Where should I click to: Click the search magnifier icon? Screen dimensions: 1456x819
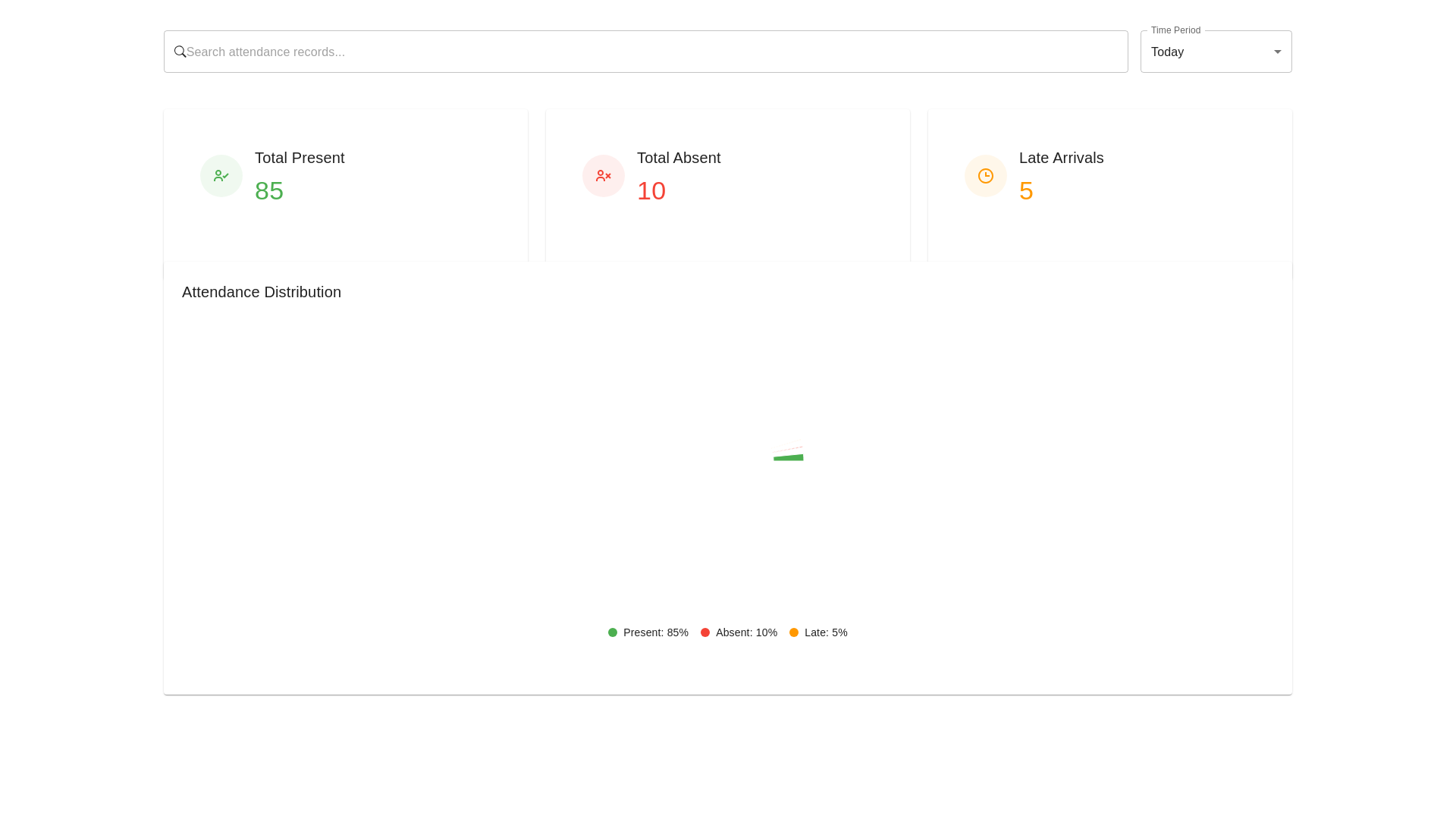click(x=180, y=52)
